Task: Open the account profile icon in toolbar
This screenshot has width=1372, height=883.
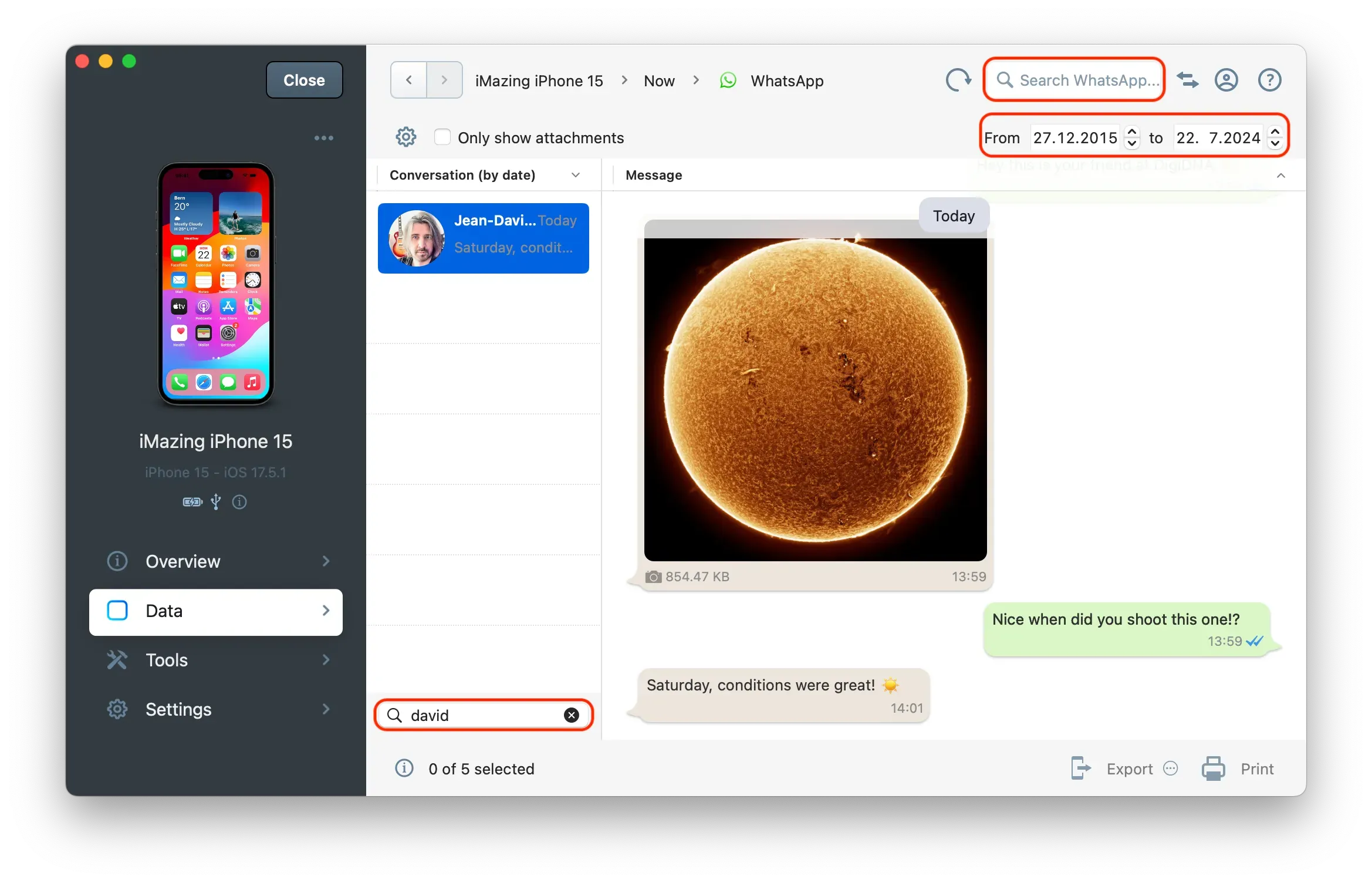Action: (1226, 80)
